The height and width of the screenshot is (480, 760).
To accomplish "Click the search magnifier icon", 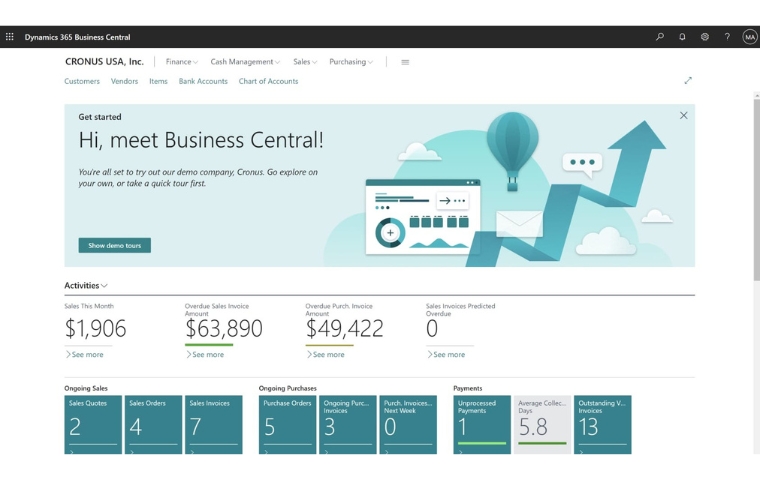I will (660, 37).
